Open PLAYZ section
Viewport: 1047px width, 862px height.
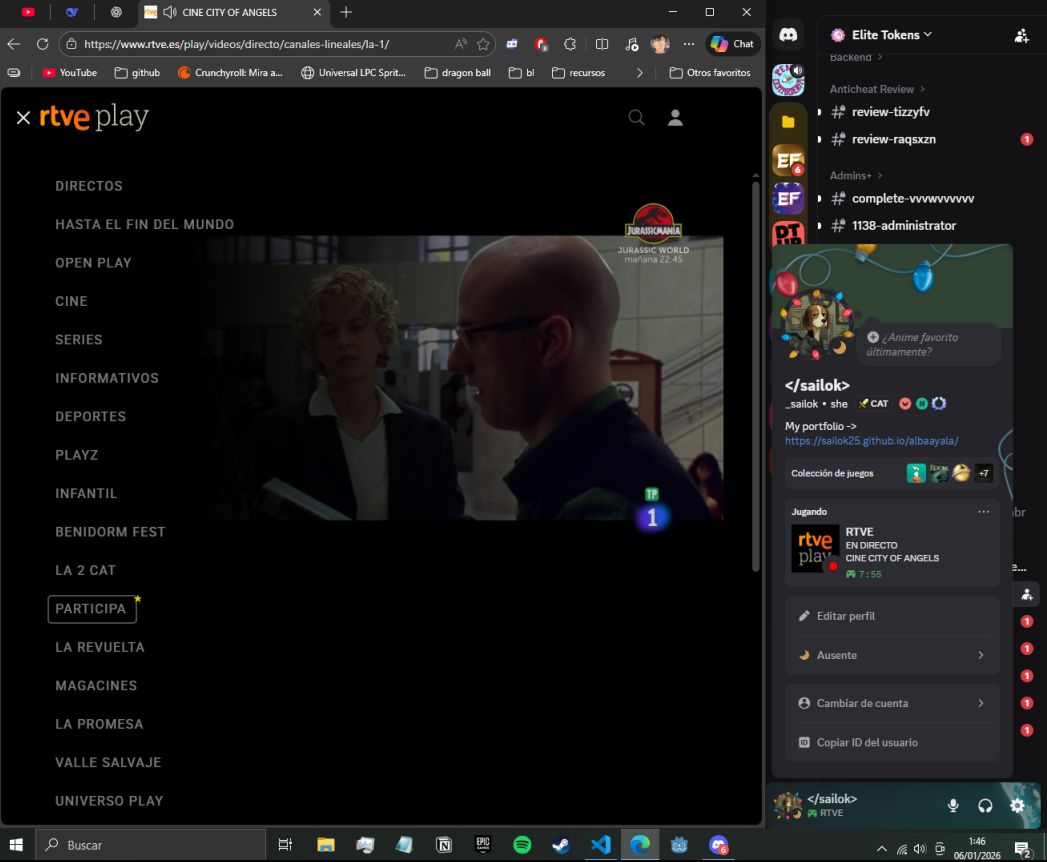tap(77, 455)
